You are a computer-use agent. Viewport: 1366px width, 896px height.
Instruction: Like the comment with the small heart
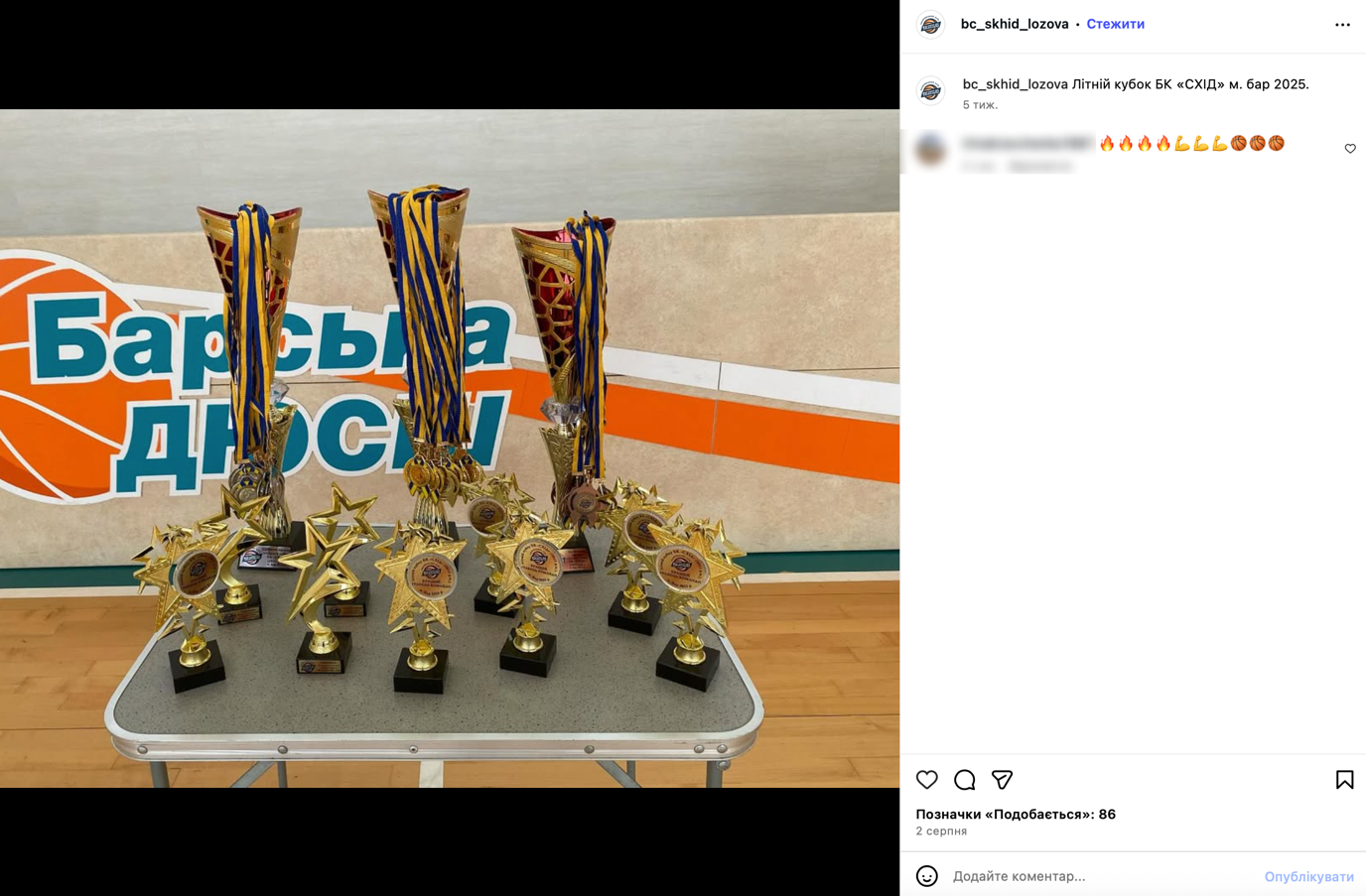pos(1350,149)
